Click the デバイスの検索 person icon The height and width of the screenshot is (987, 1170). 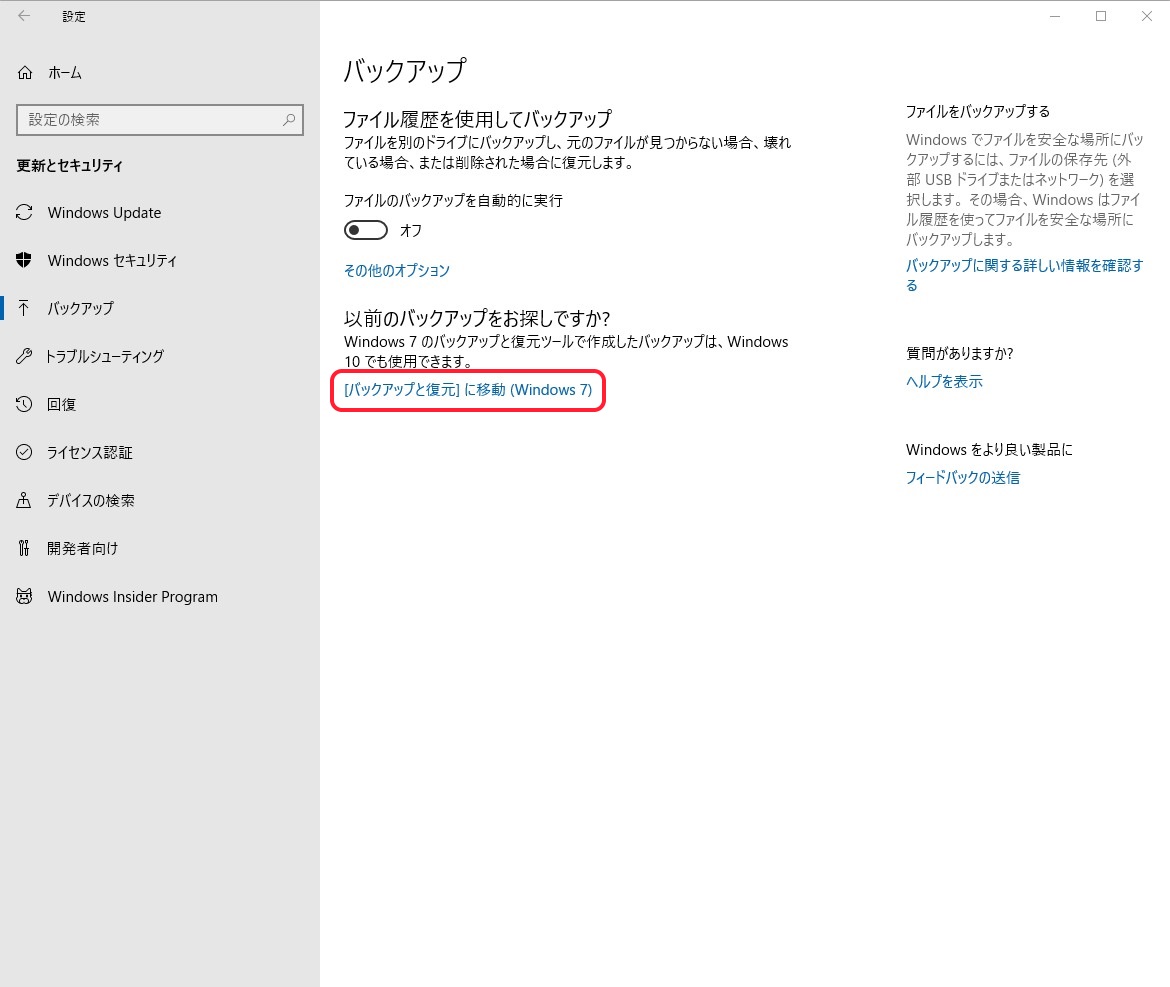click(25, 501)
